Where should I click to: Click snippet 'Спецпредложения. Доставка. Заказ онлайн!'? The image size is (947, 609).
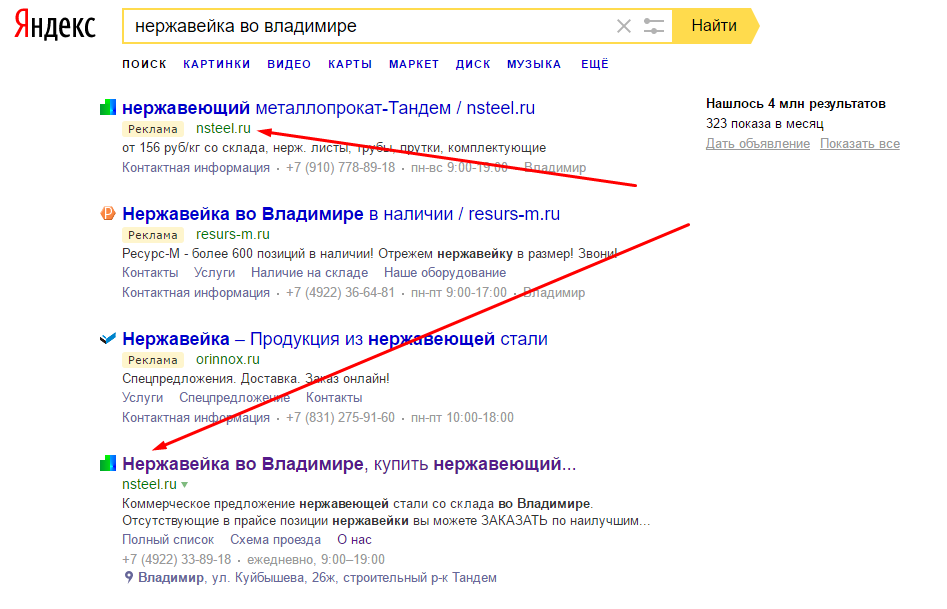[x=255, y=379]
